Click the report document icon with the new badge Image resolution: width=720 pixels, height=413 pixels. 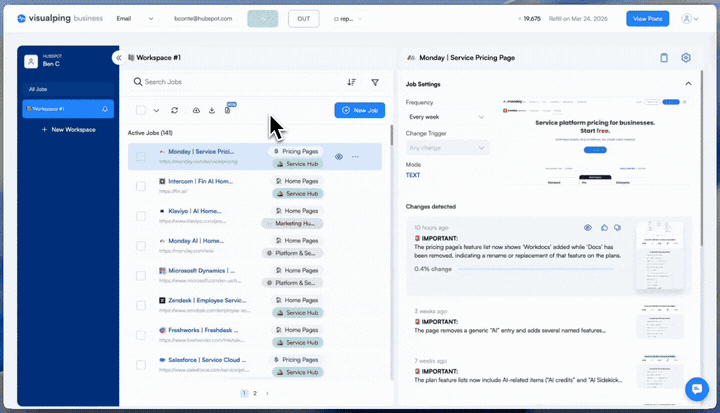[x=228, y=110]
